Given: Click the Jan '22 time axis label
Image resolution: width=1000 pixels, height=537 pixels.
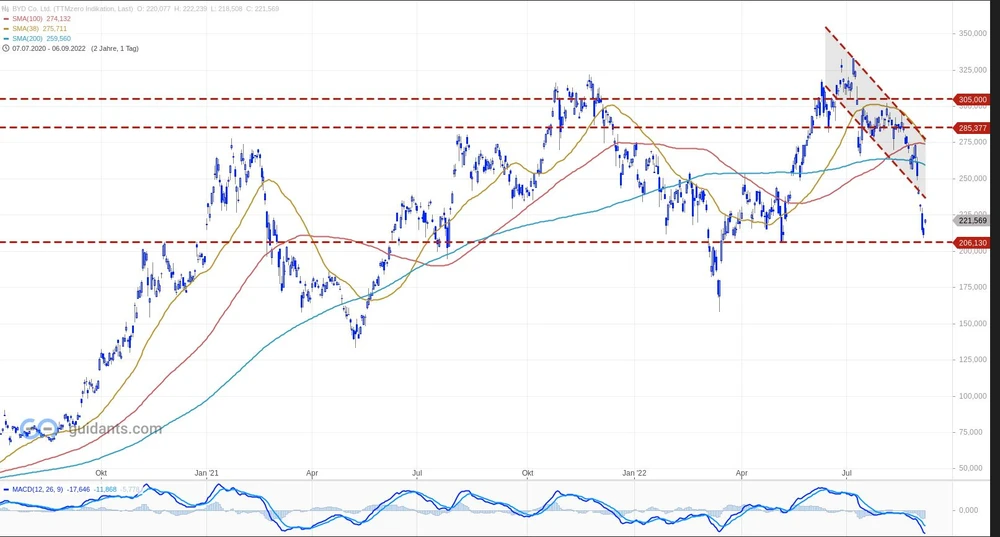Looking at the screenshot, I should [636, 471].
